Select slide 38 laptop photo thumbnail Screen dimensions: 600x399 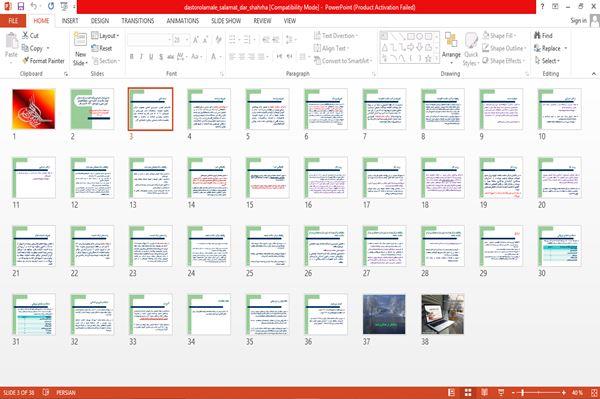[x=442, y=314]
